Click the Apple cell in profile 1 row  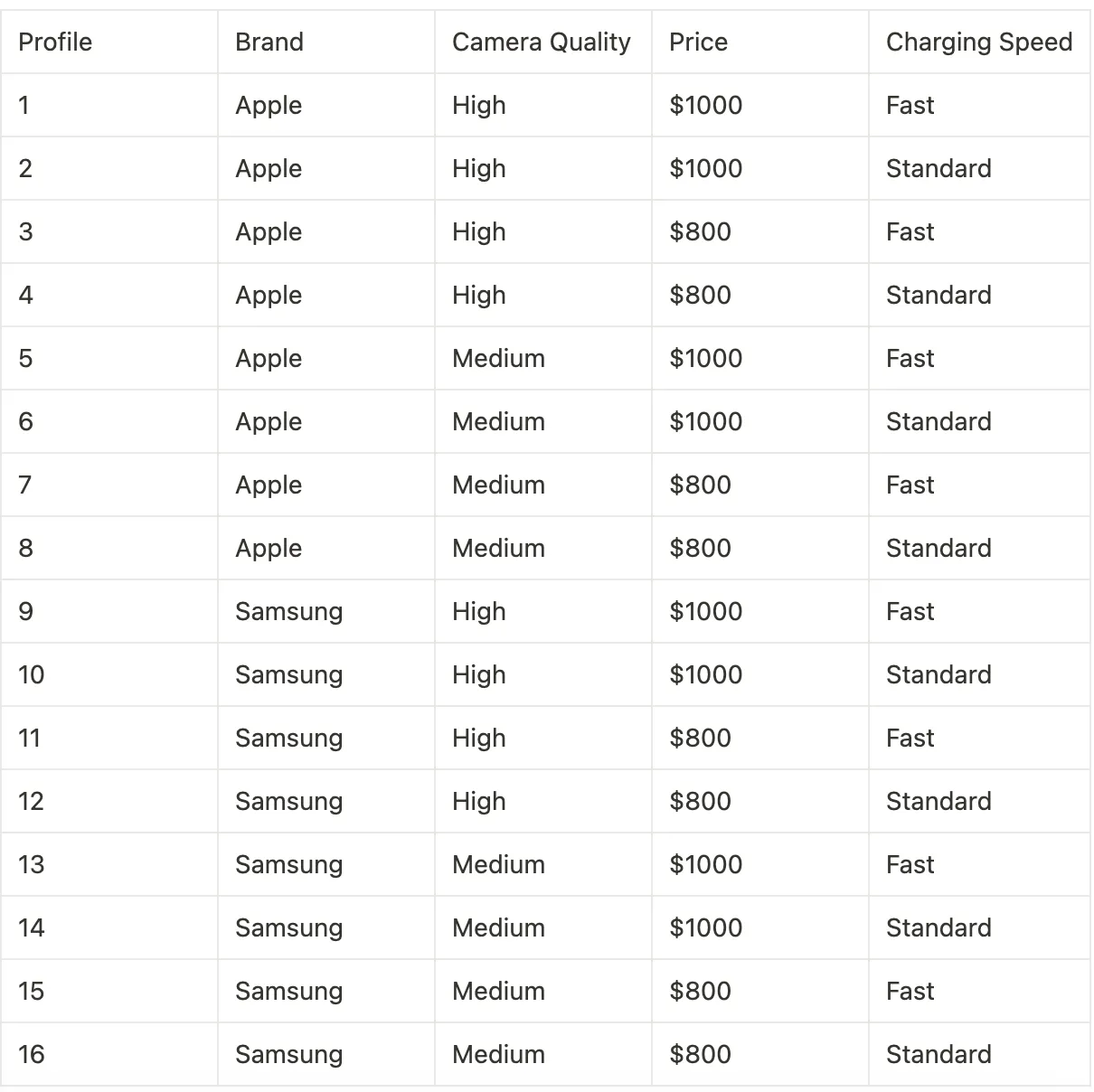coord(325,105)
